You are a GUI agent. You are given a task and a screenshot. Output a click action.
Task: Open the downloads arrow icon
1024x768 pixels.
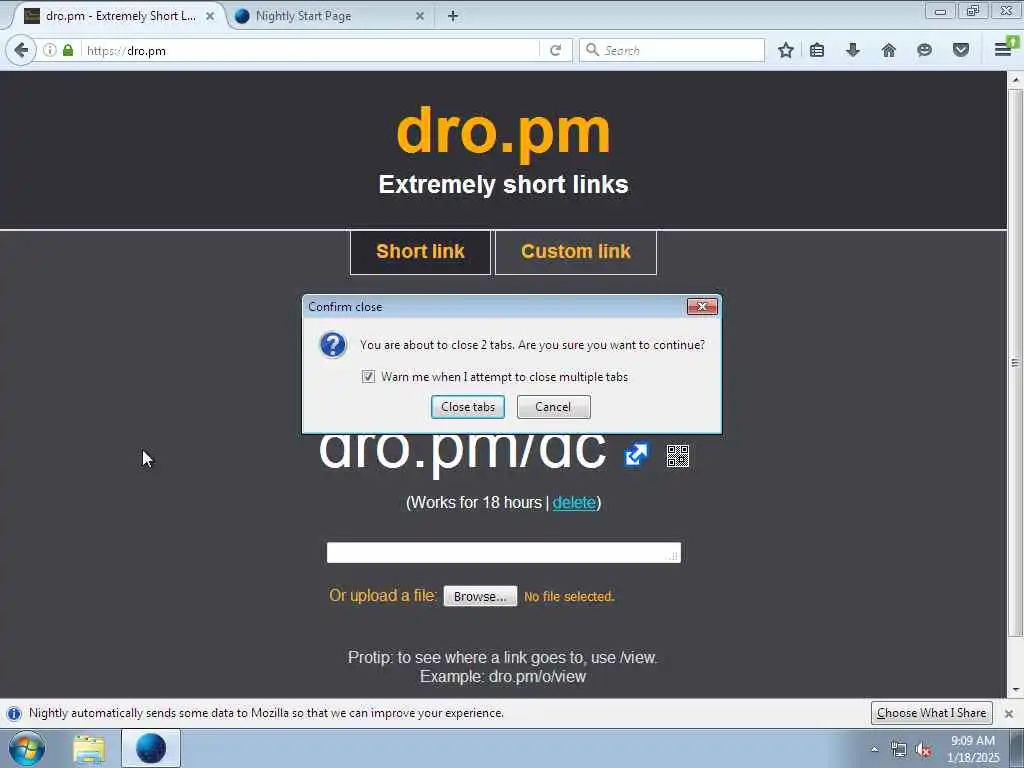(x=852, y=50)
